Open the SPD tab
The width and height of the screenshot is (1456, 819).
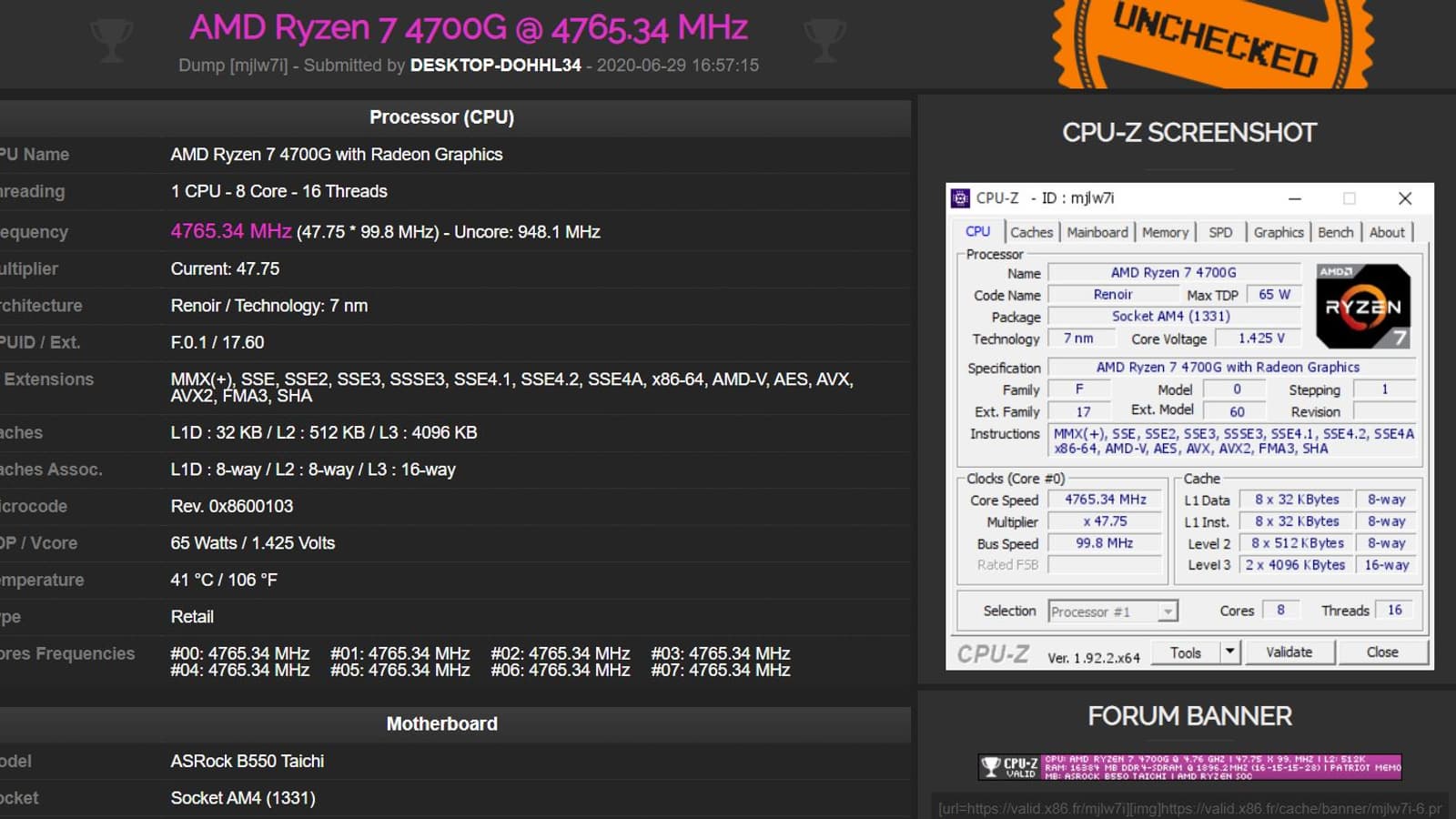tap(1220, 232)
